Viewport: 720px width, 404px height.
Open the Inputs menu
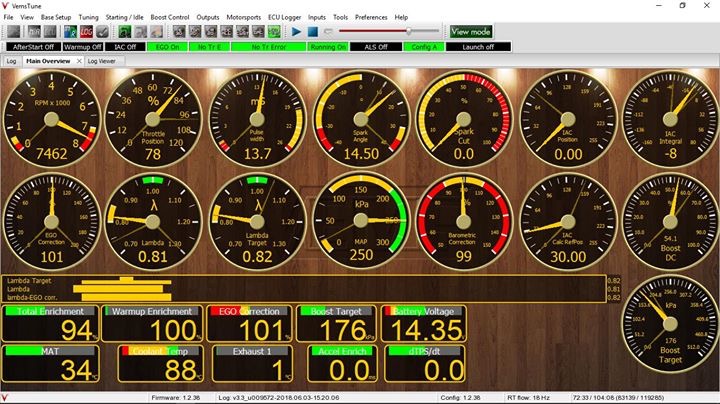pos(317,17)
